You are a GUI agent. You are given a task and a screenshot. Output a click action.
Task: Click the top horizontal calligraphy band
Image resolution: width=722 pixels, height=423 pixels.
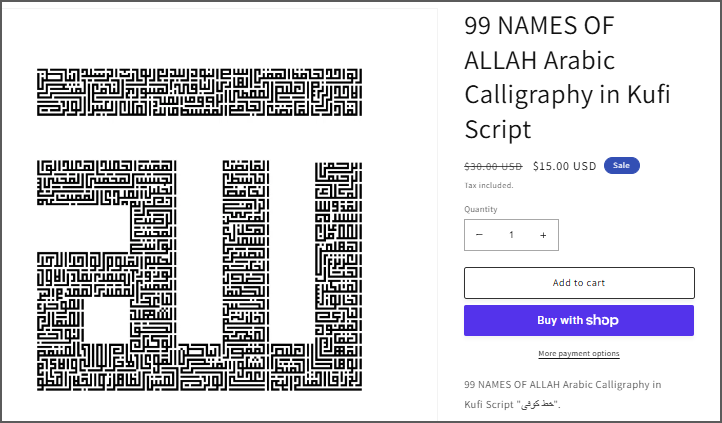click(x=199, y=93)
